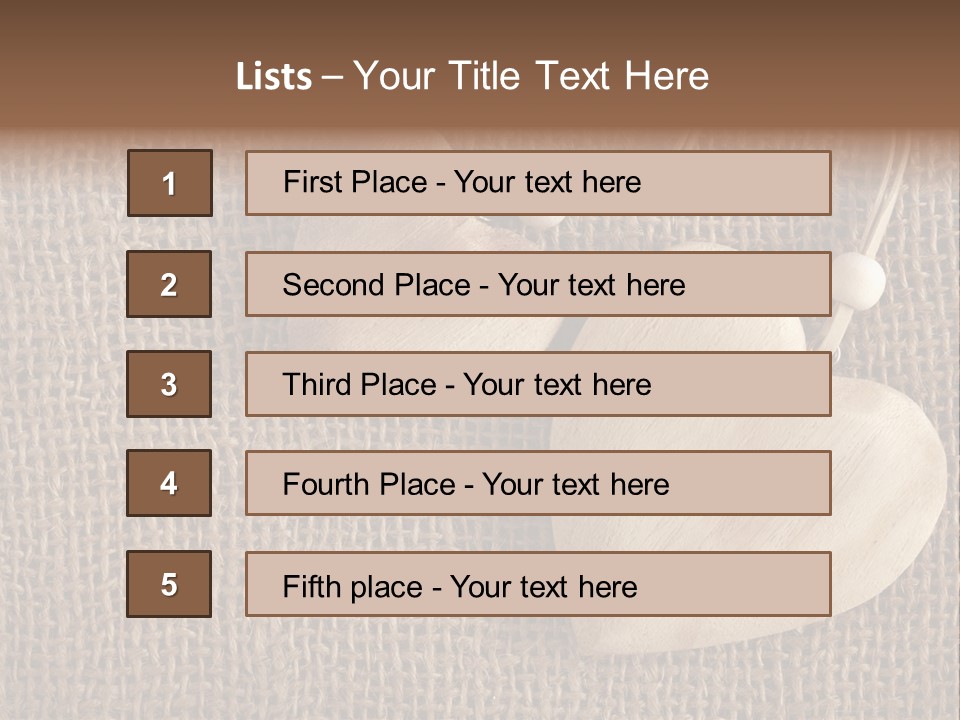960x720 pixels.
Task: Click the number 3 square
Action: 169,384
